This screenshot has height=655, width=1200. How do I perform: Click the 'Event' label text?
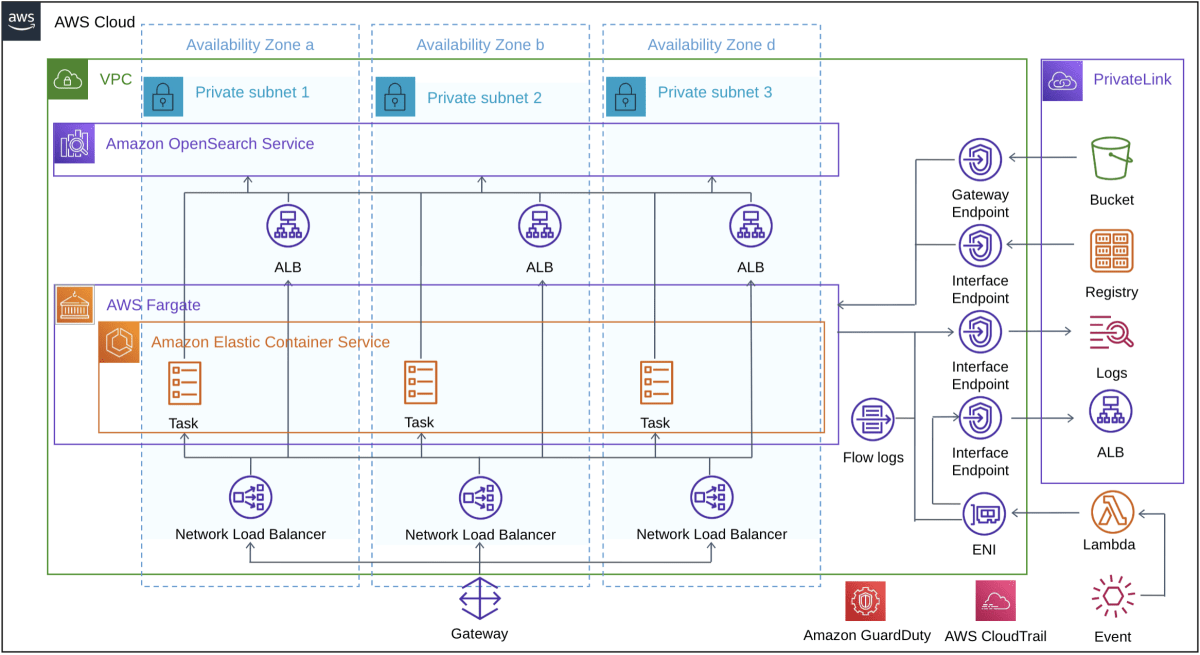coord(1113,637)
